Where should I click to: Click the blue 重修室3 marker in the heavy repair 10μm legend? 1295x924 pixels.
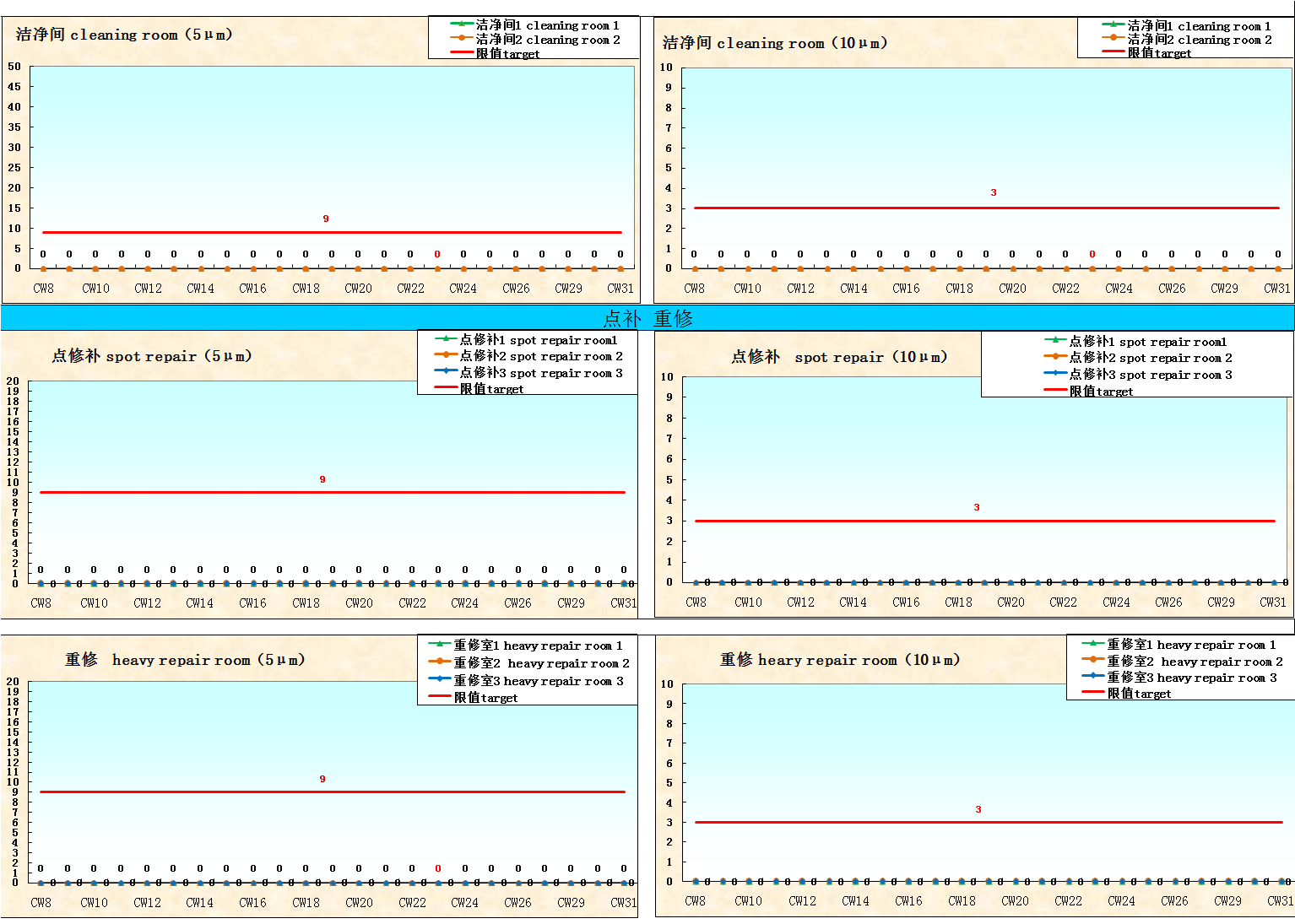(x=1093, y=676)
